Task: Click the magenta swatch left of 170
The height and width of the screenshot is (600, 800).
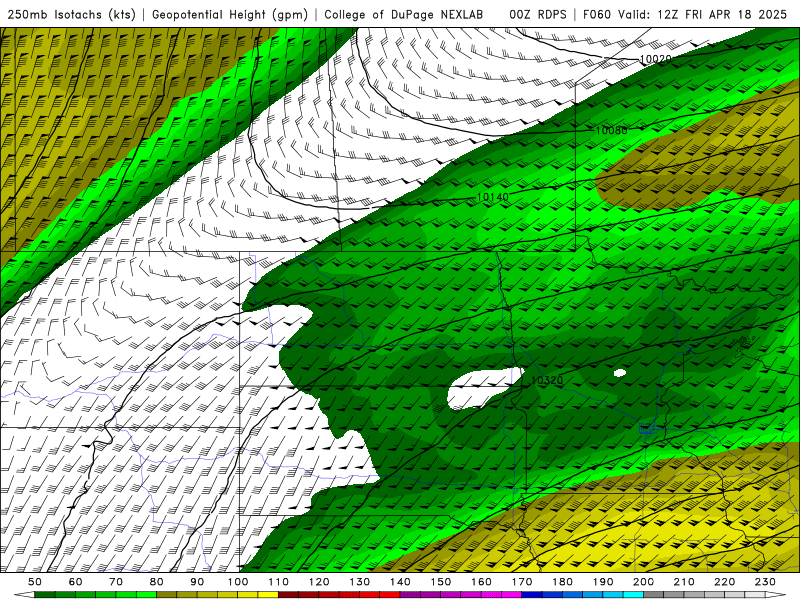Action: pos(512,595)
